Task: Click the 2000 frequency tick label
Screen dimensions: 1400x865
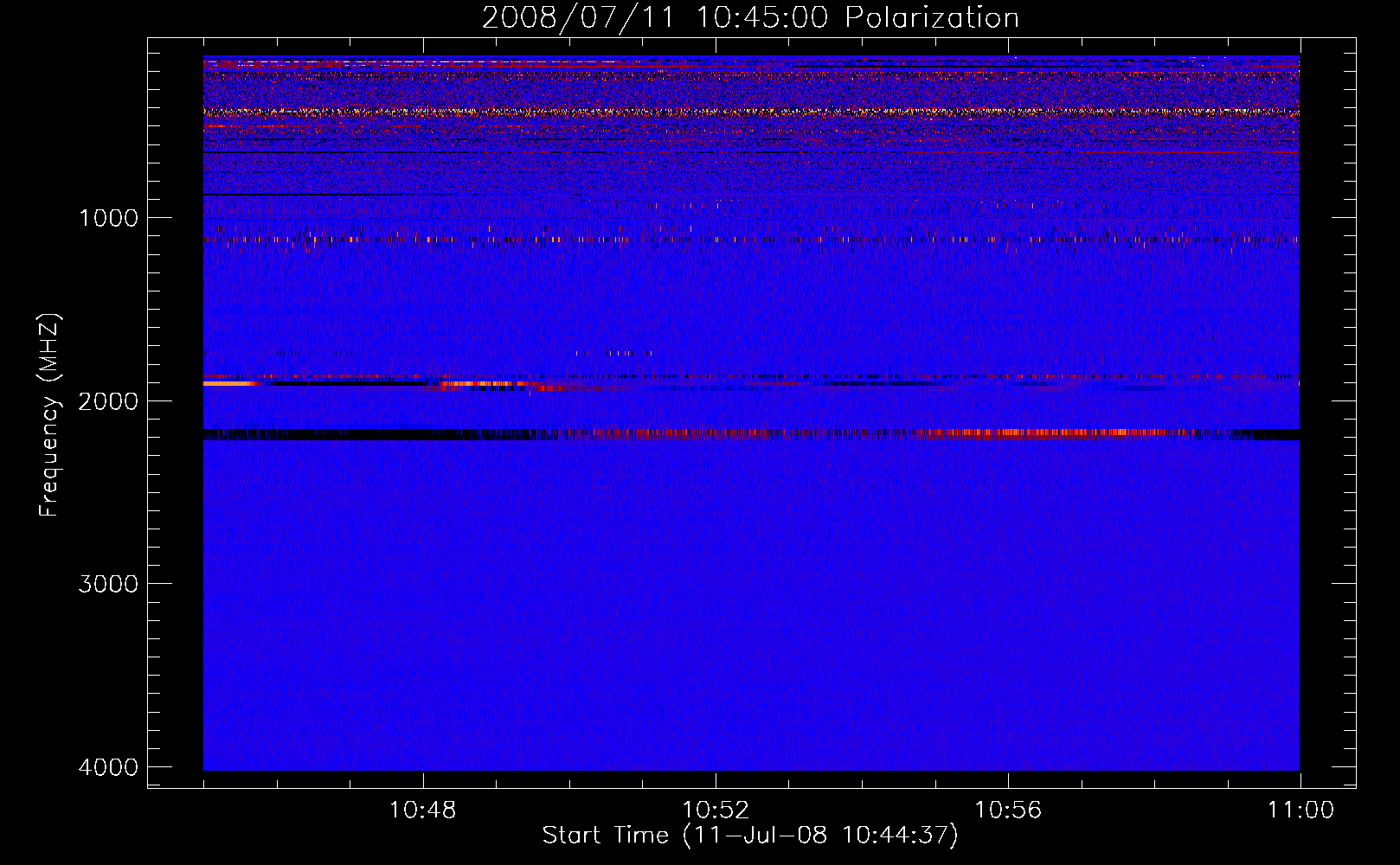Action: [x=108, y=401]
